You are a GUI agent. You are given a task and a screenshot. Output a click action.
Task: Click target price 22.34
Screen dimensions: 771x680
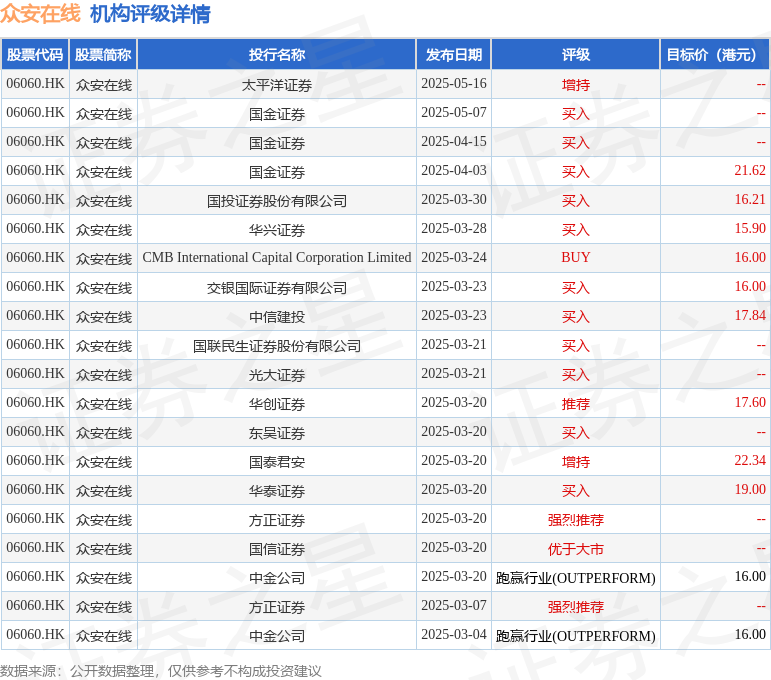click(750, 461)
